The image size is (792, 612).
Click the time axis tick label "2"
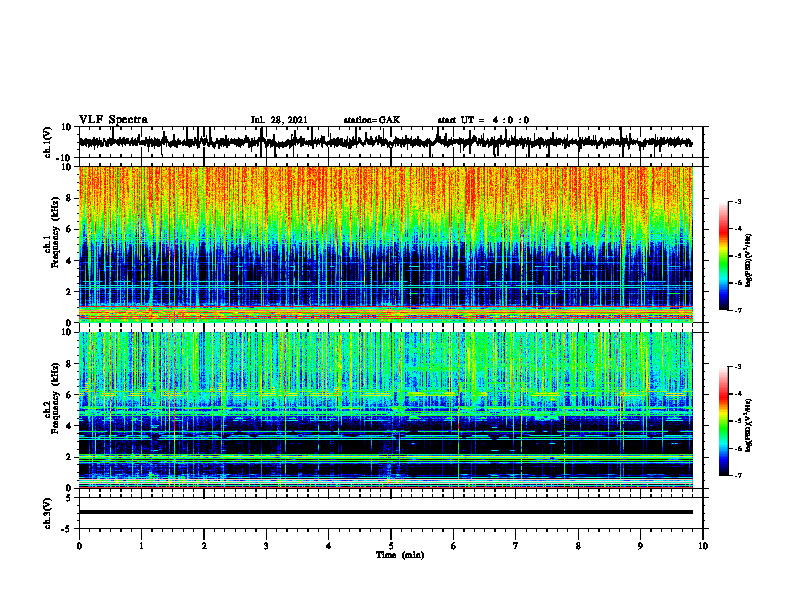(204, 546)
